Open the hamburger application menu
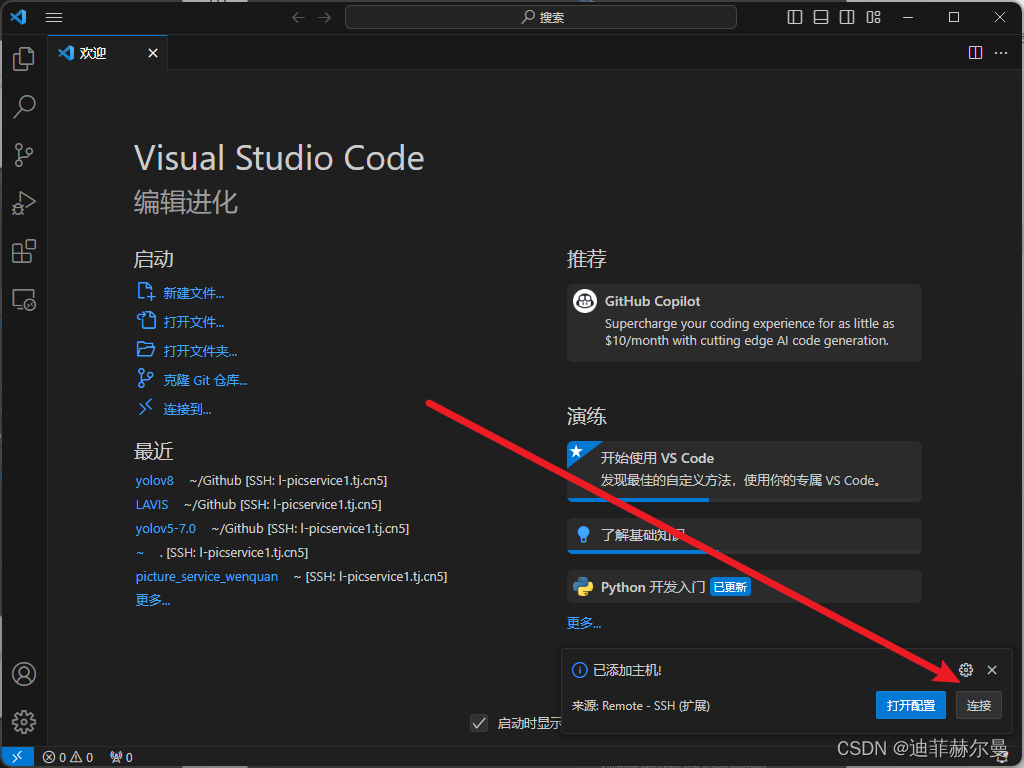This screenshot has width=1024, height=768. pos(54,18)
